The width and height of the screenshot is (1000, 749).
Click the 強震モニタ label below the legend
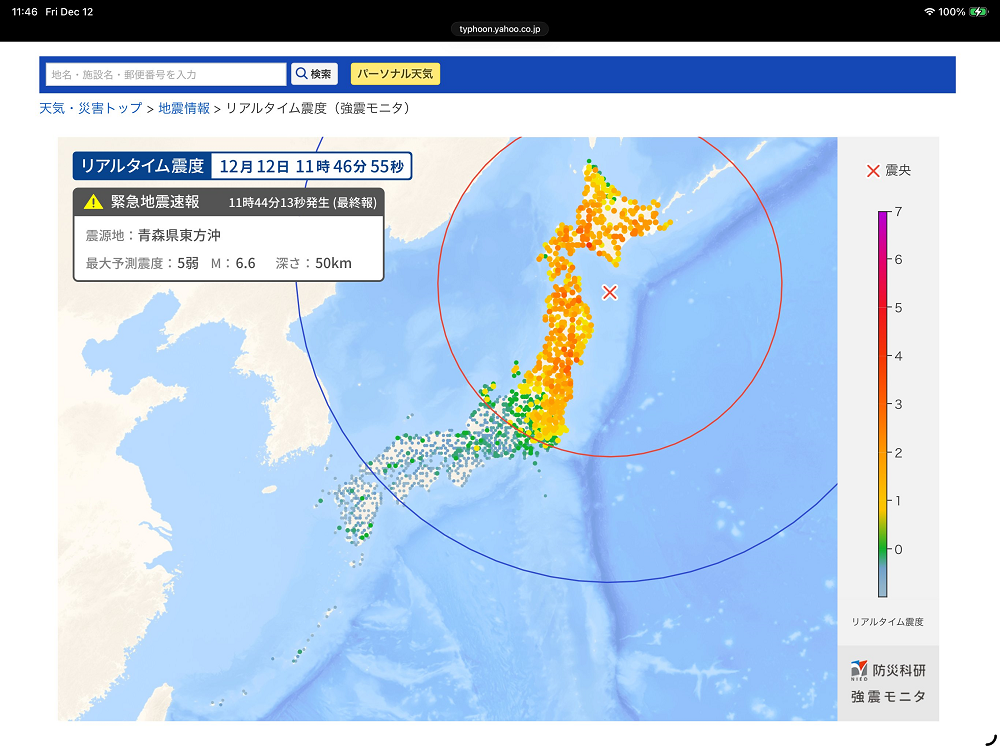point(888,697)
